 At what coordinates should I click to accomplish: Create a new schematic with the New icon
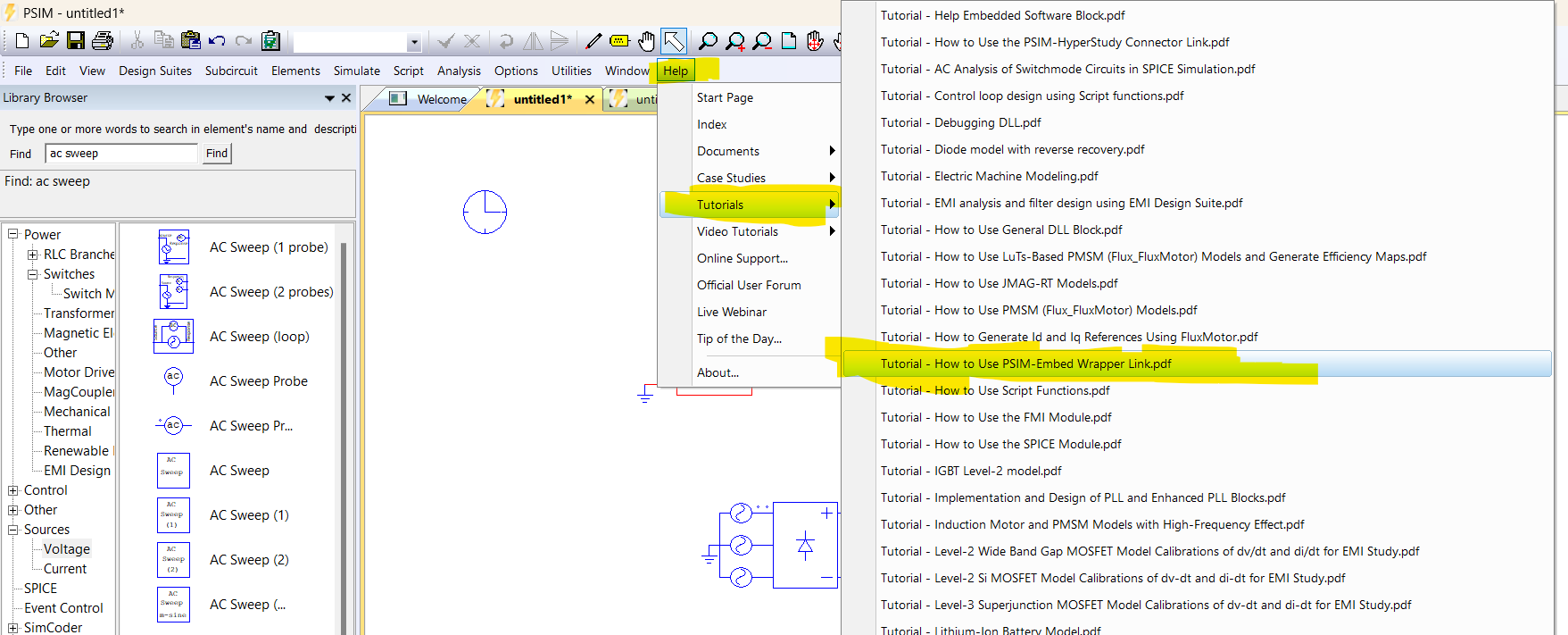[22, 41]
